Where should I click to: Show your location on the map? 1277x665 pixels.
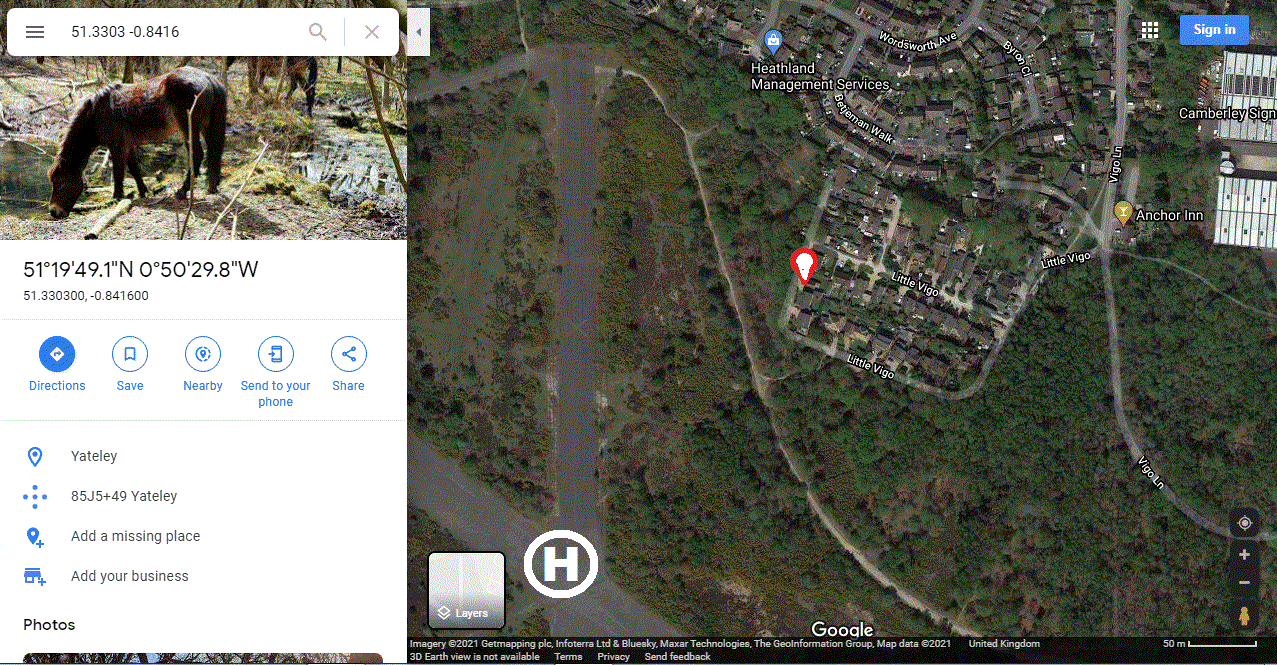[x=1244, y=523]
